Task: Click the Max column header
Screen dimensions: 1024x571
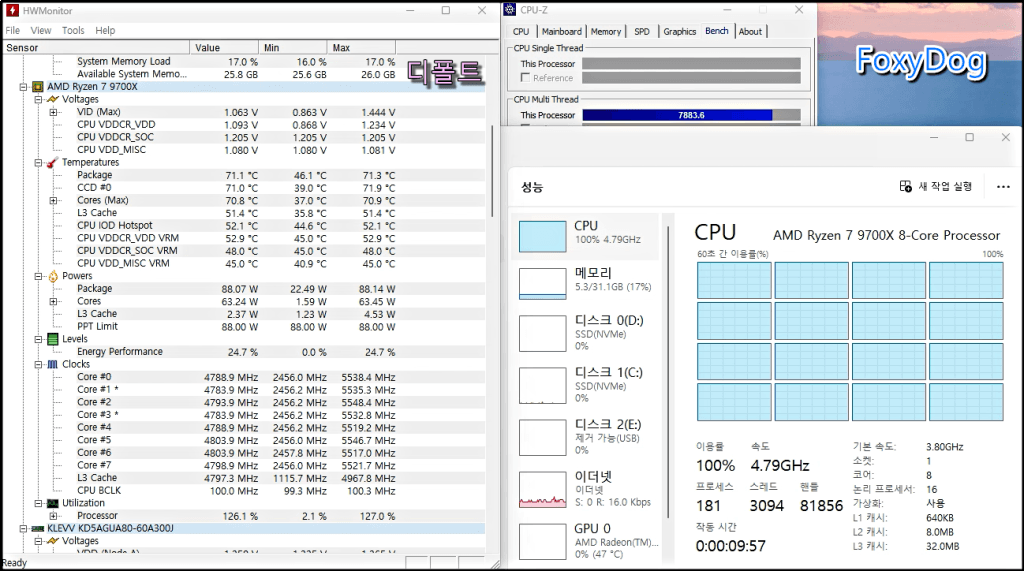Action: (361, 48)
